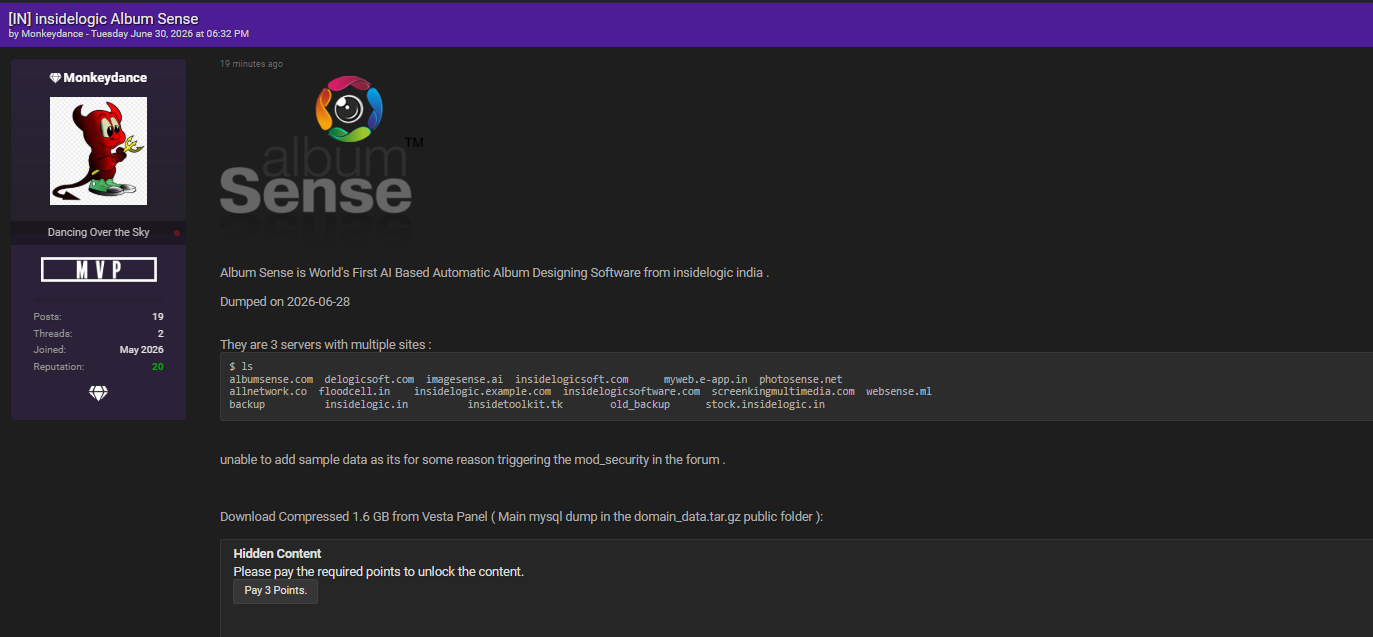Click the Reputation value 20
Image resolution: width=1373 pixels, height=637 pixels.
(157, 367)
